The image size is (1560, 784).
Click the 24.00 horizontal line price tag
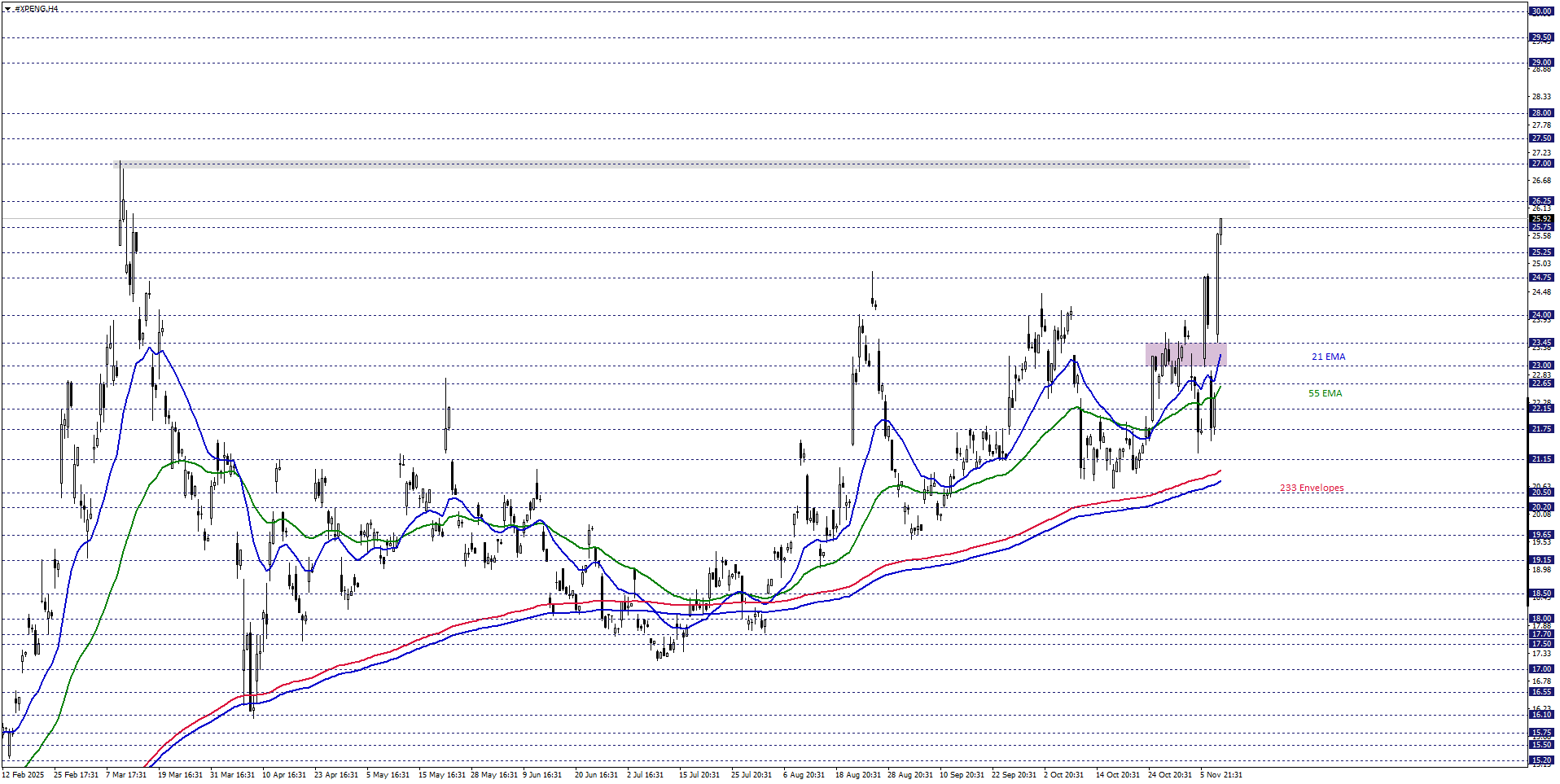[1540, 315]
